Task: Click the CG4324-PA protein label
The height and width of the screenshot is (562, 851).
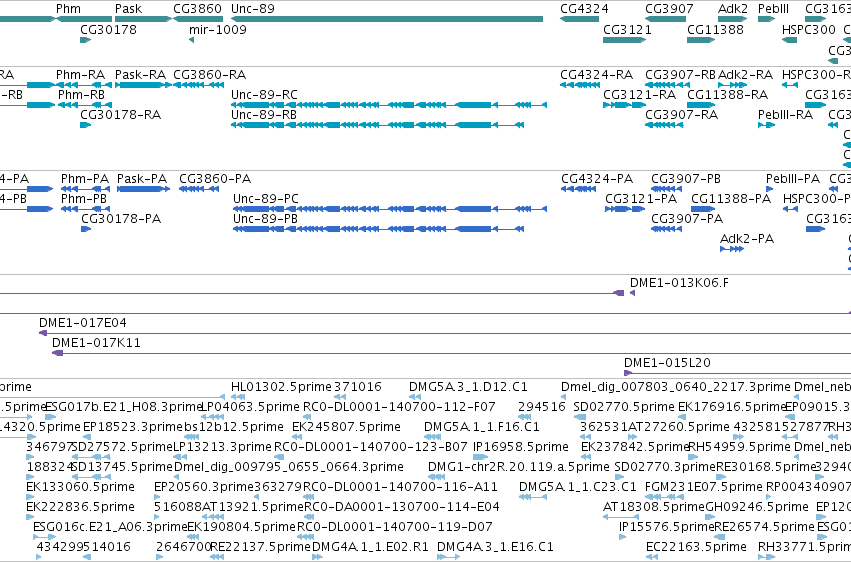Action: 597,178
